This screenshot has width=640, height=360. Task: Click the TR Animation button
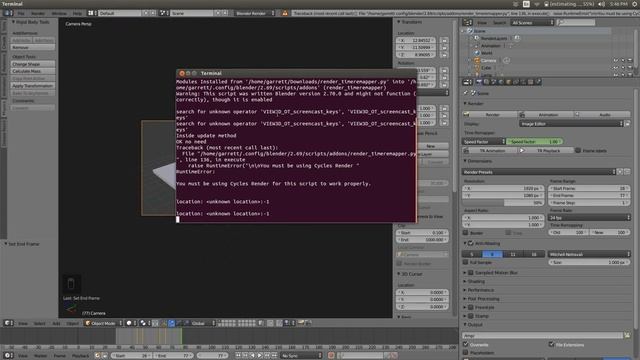click(490, 151)
